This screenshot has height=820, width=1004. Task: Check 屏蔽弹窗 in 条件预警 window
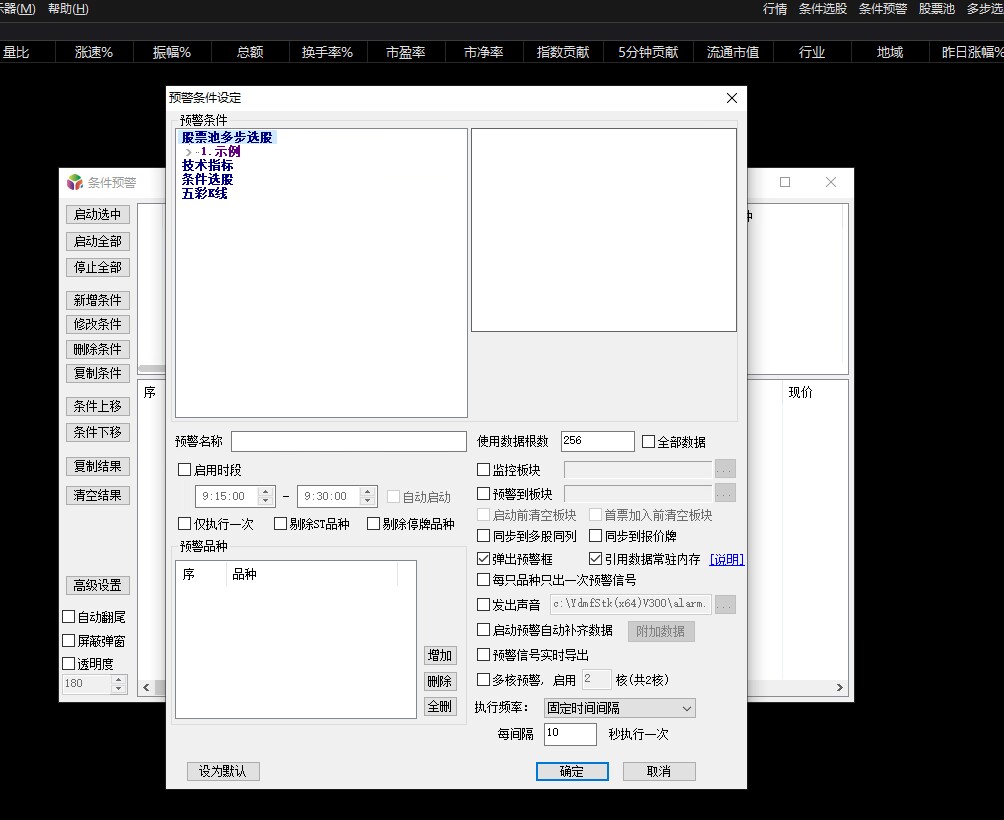click(x=69, y=640)
